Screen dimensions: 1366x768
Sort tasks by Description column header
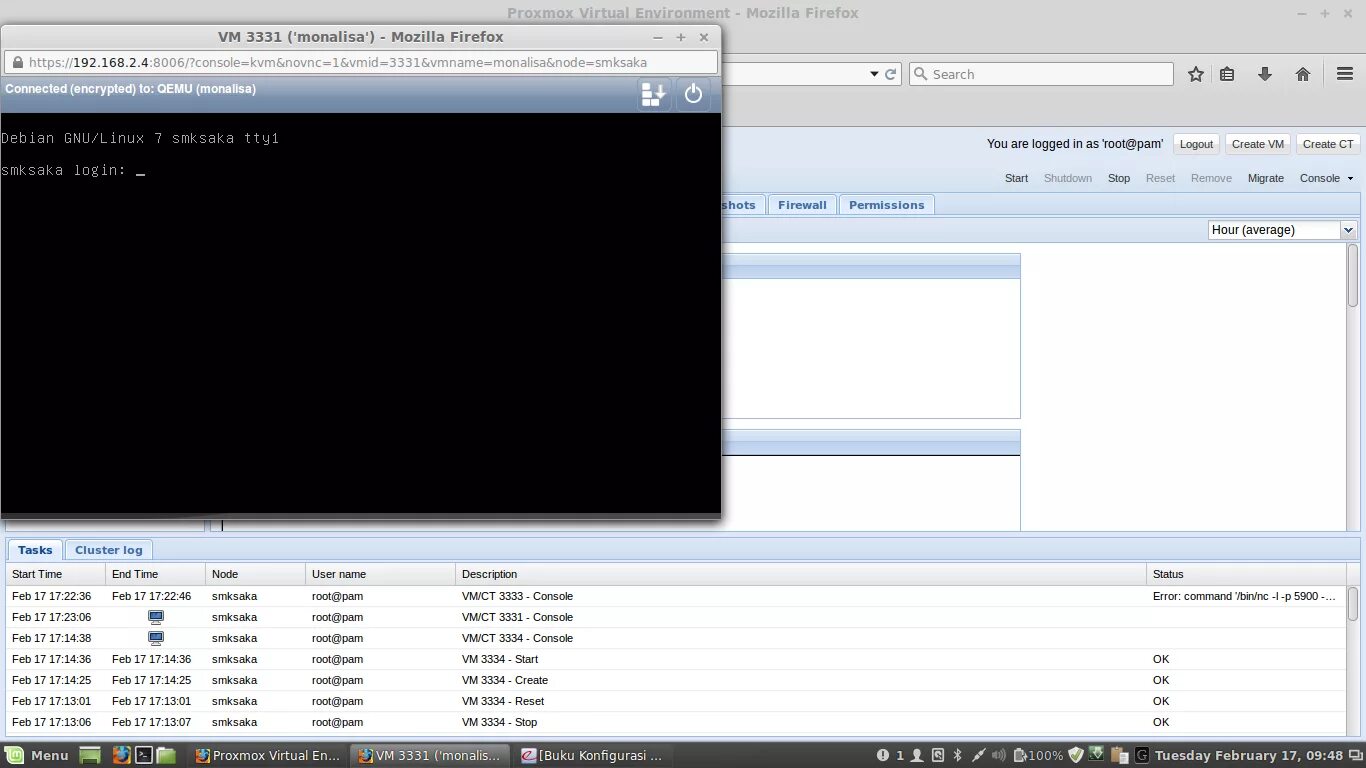801,574
